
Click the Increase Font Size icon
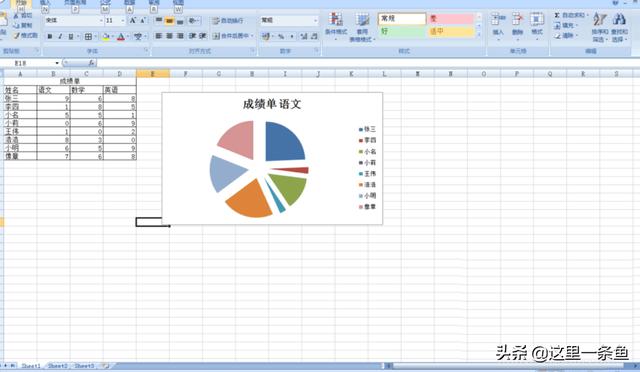coord(133,20)
